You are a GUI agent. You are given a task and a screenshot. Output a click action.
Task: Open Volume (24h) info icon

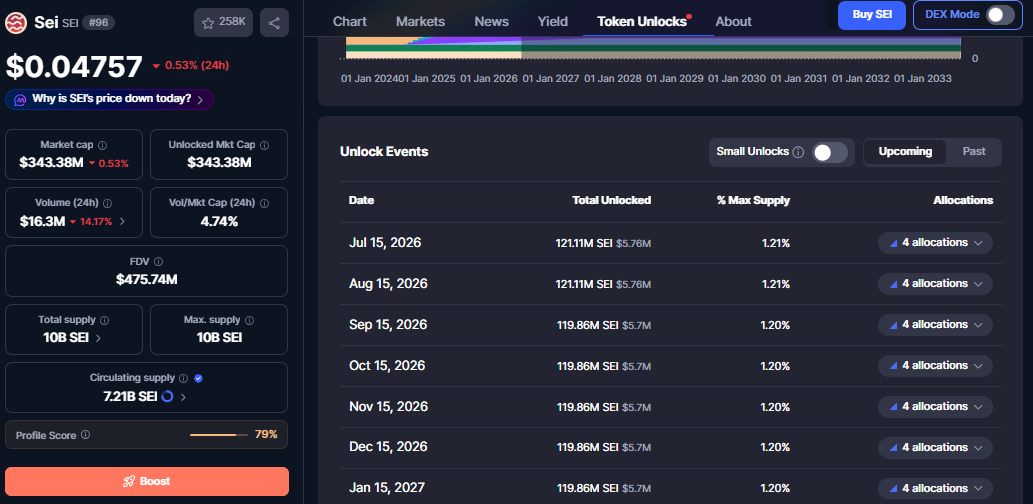pos(107,204)
